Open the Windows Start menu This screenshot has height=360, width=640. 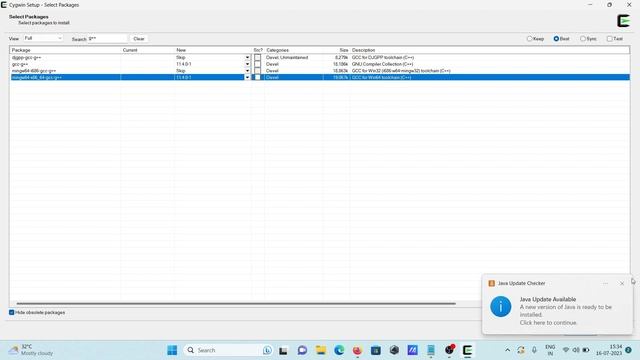pos(172,350)
